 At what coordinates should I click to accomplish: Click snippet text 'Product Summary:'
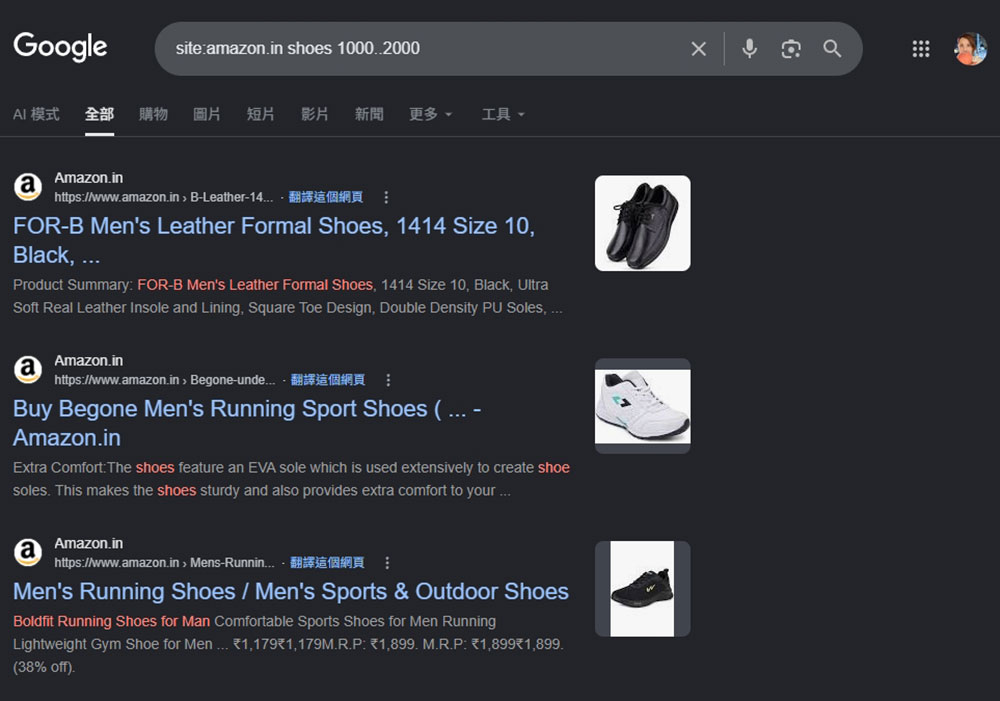pos(73,285)
